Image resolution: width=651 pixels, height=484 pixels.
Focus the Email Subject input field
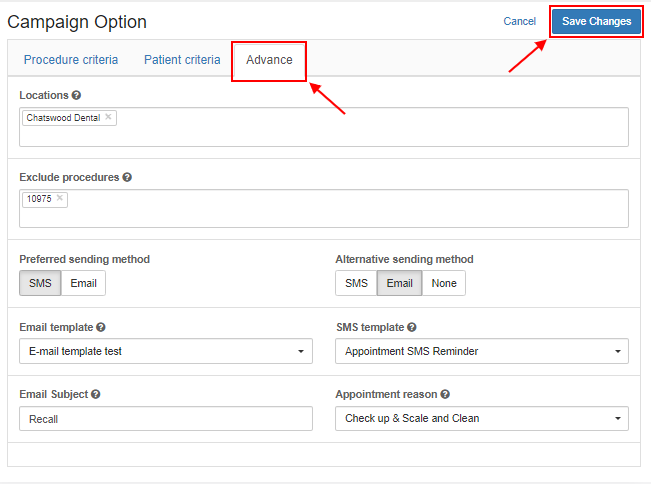point(166,419)
